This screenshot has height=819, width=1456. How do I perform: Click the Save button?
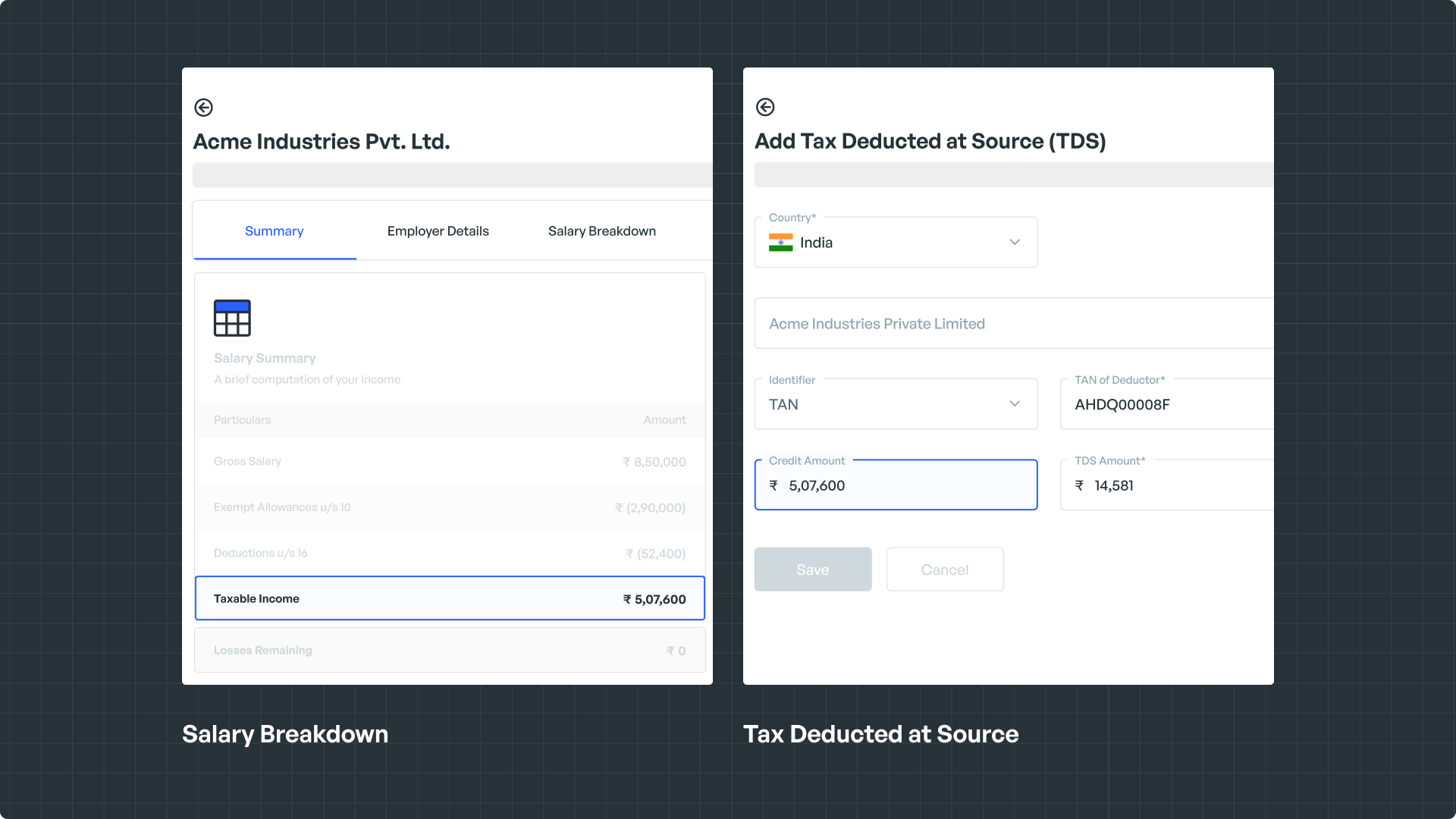coord(813,570)
